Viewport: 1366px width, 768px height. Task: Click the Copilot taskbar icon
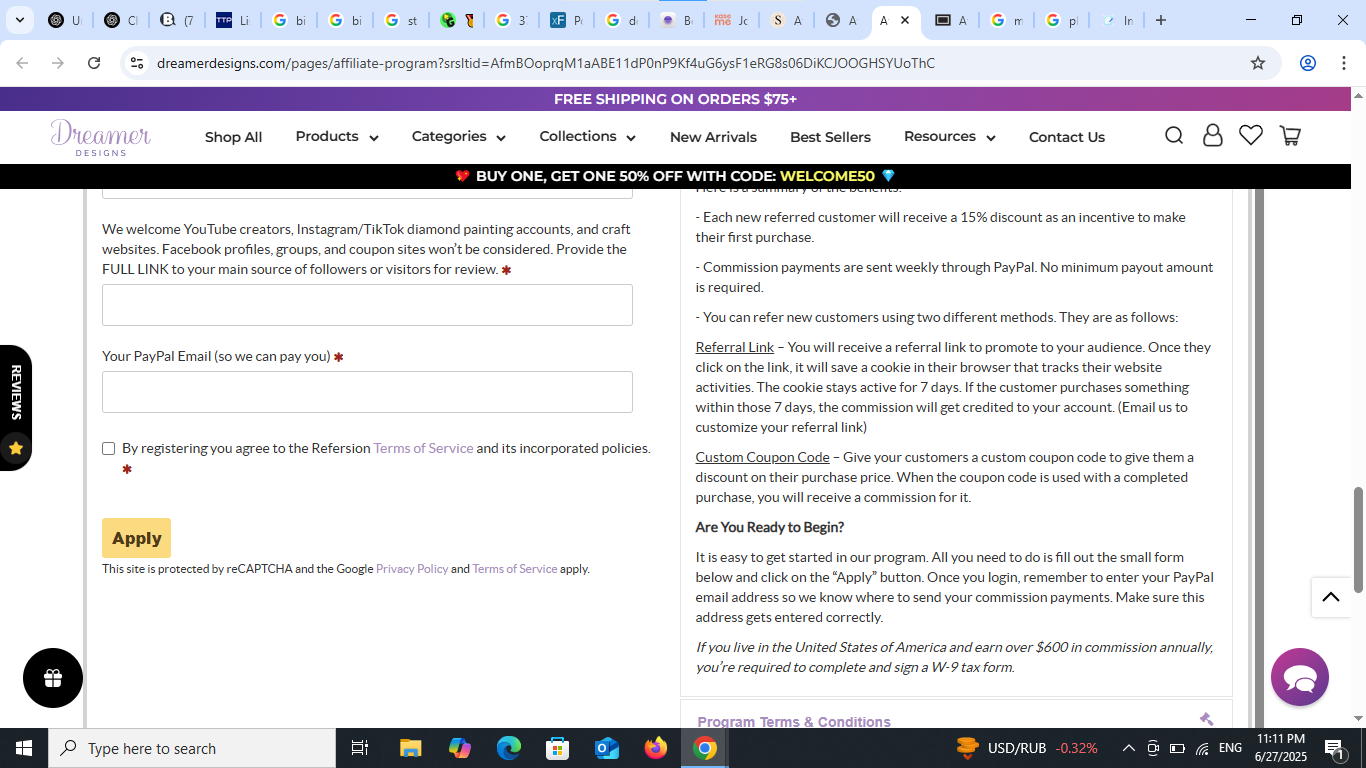tap(460, 748)
